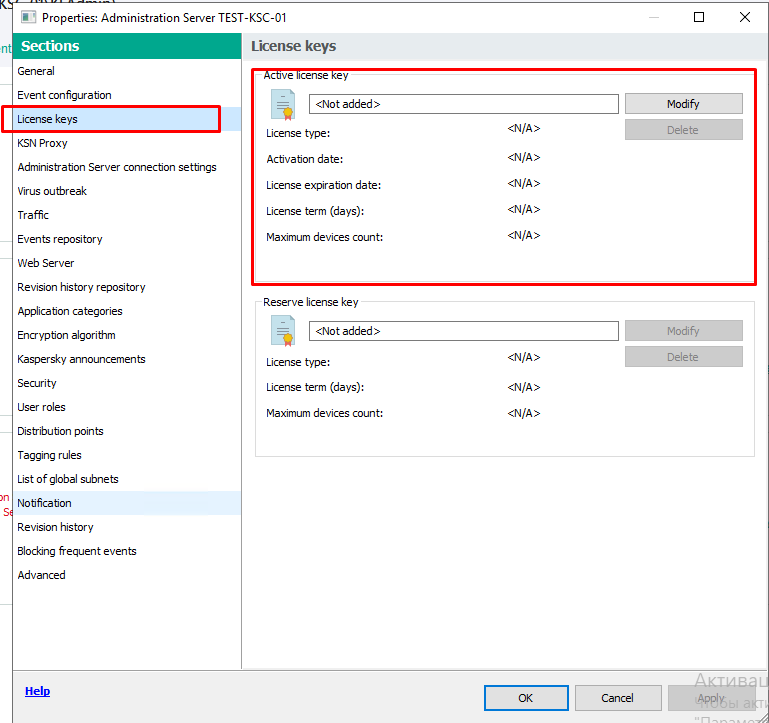Click License type label under active key

click(x=298, y=133)
